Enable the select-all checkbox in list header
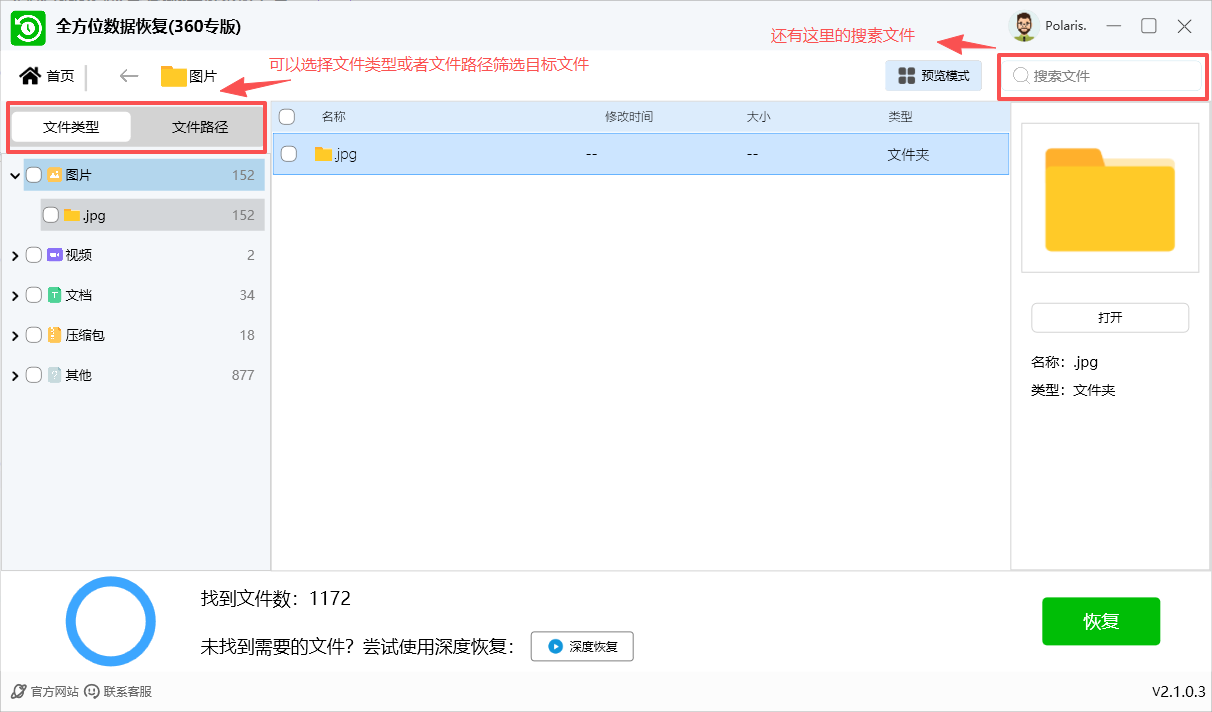Viewport: 1212px width, 712px height. [287, 116]
